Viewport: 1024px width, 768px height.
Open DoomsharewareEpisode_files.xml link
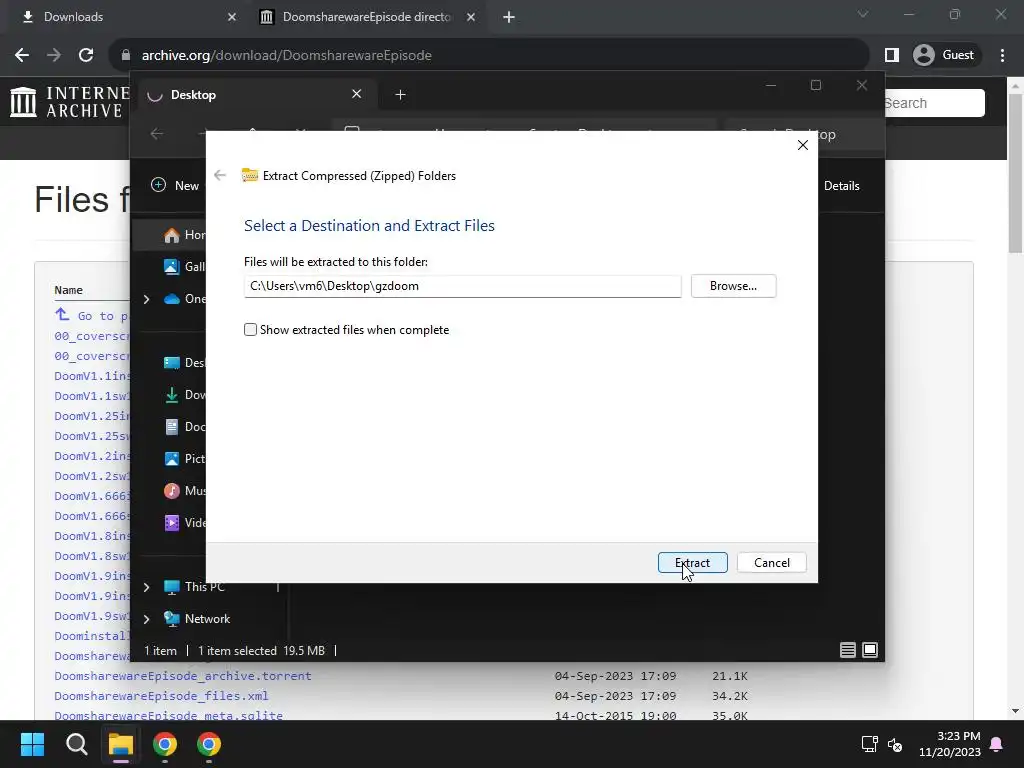pyautogui.click(x=161, y=696)
